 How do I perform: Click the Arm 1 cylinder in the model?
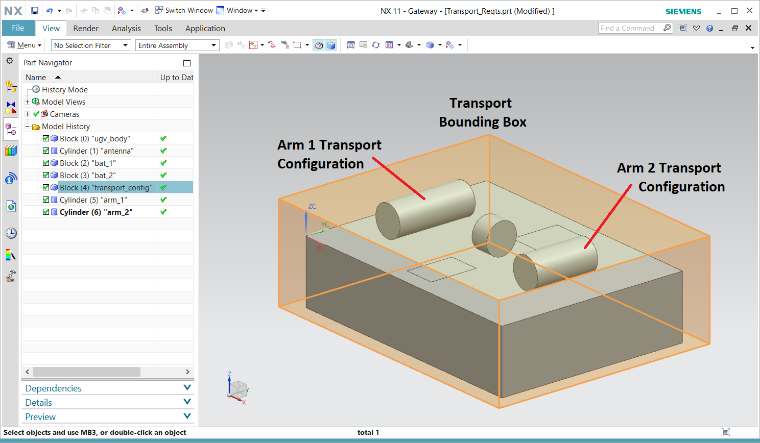(x=426, y=209)
